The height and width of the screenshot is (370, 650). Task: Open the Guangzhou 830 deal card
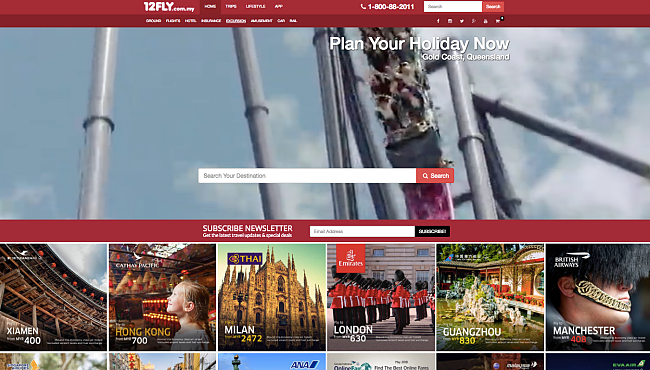(x=490, y=297)
